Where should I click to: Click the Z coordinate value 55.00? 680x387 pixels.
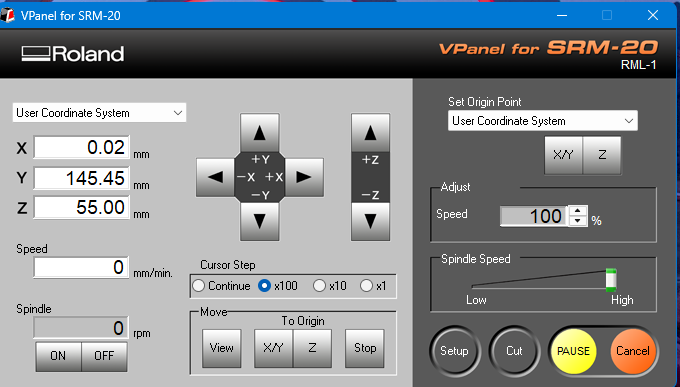(x=82, y=207)
